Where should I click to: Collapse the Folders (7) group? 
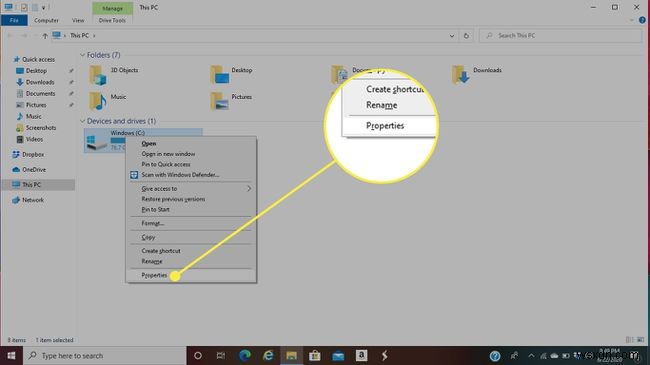tap(82, 55)
